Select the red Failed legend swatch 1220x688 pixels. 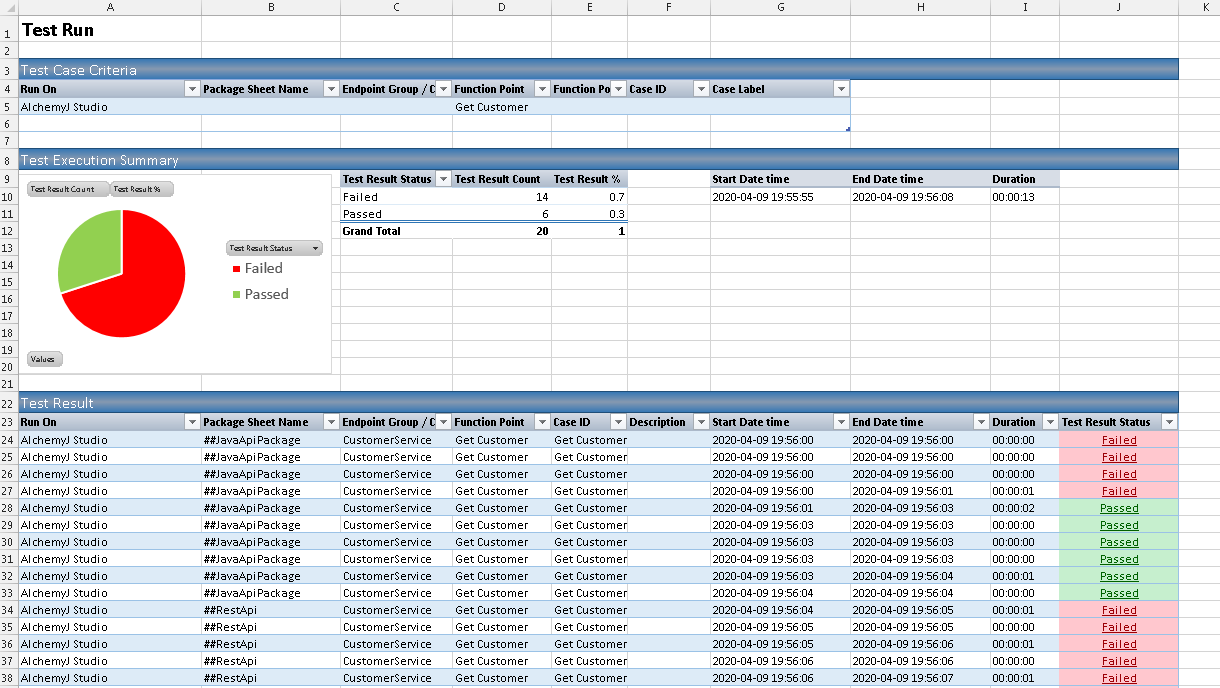point(236,269)
